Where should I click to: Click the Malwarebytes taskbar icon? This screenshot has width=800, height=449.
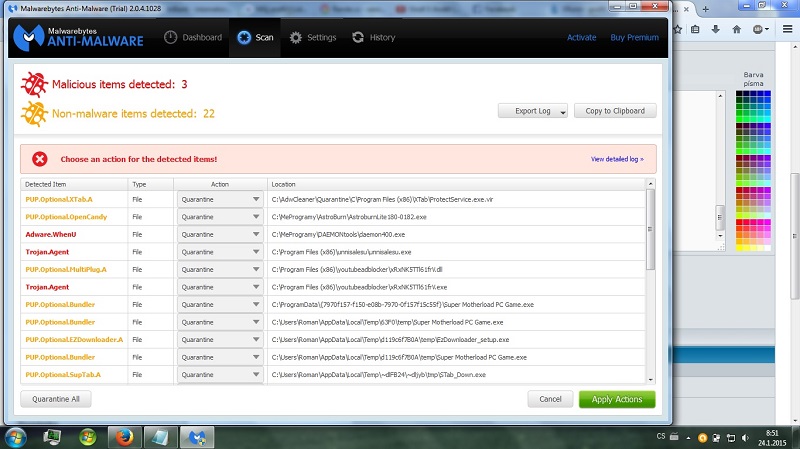click(197, 438)
